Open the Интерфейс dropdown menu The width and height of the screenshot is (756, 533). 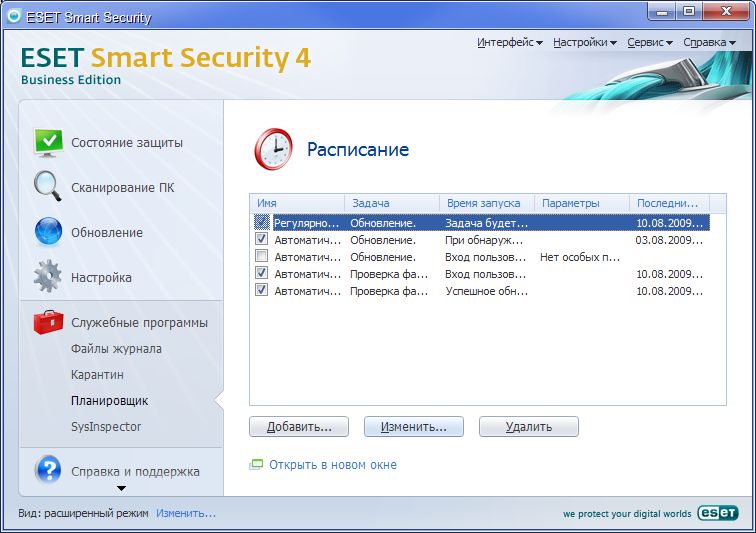click(x=509, y=42)
